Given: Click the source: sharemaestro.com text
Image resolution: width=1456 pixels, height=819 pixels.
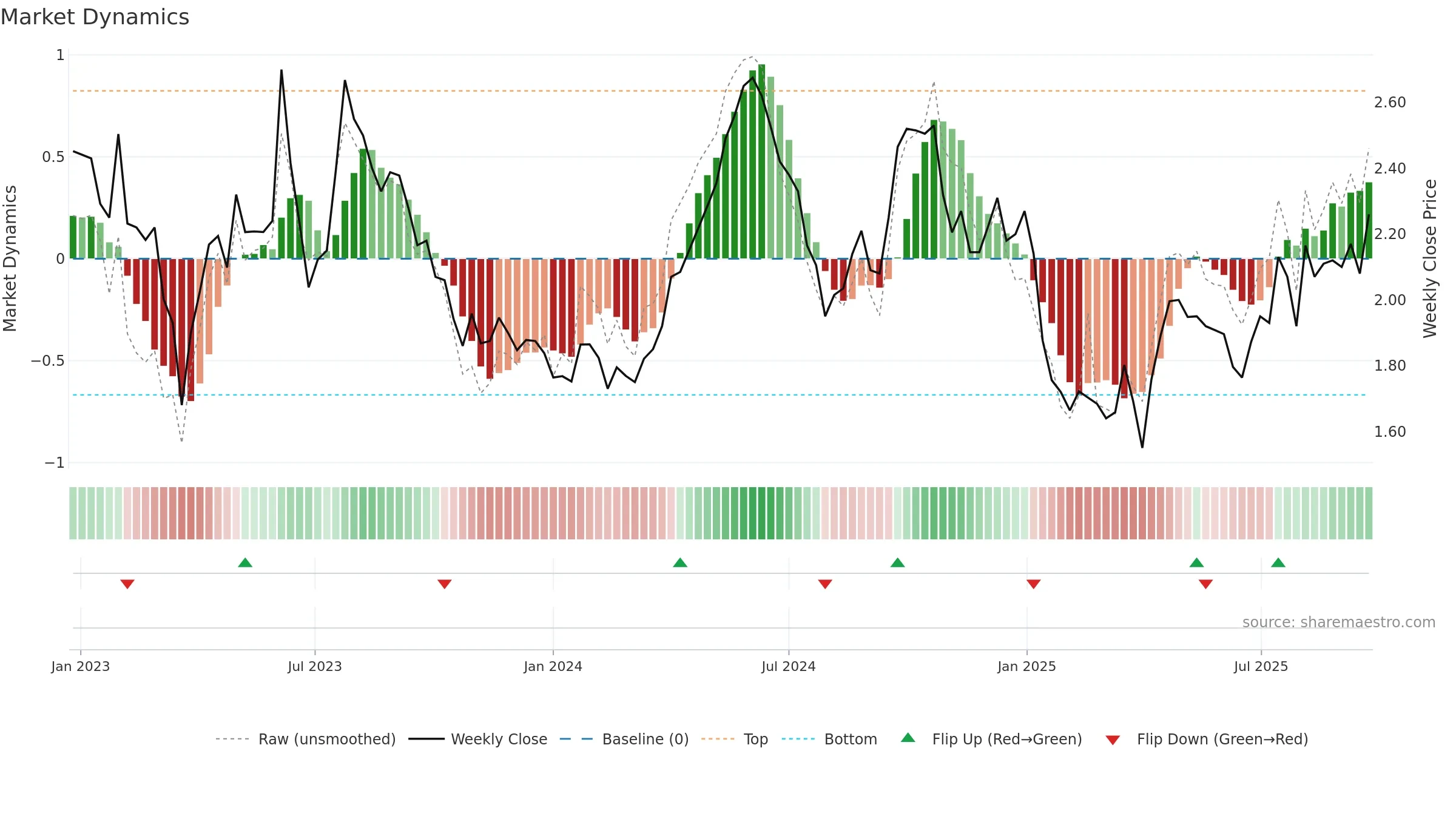Looking at the screenshot, I should [x=1339, y=622].
